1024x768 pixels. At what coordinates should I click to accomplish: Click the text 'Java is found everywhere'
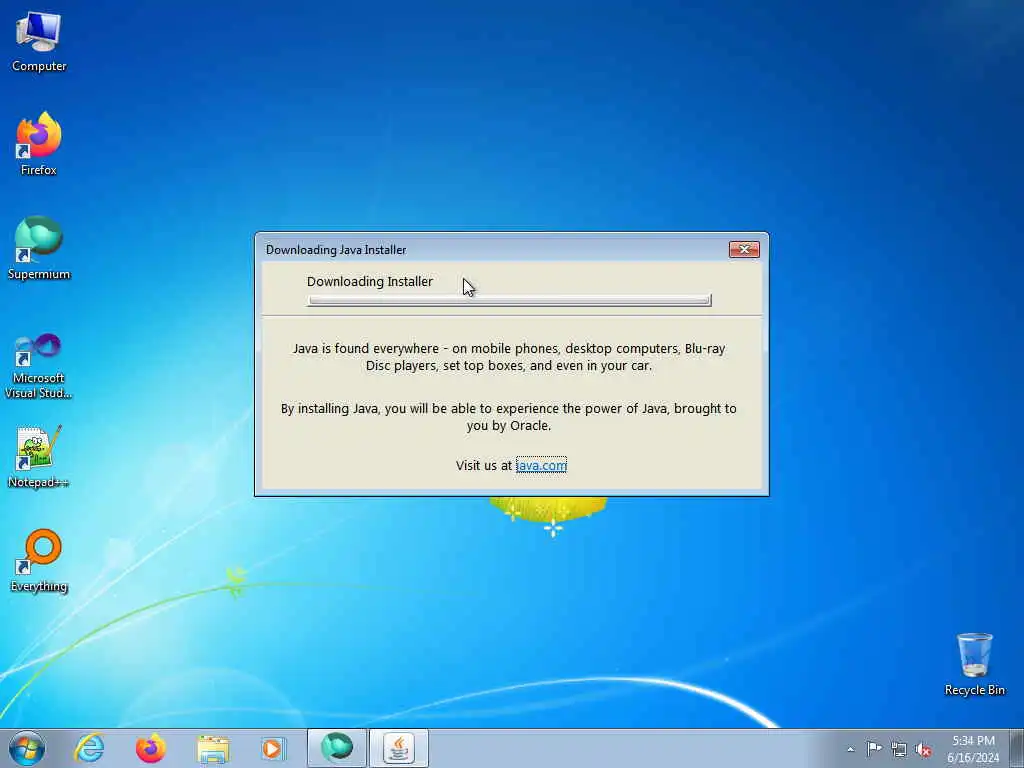pyautogui.click(x=366, y=349)
